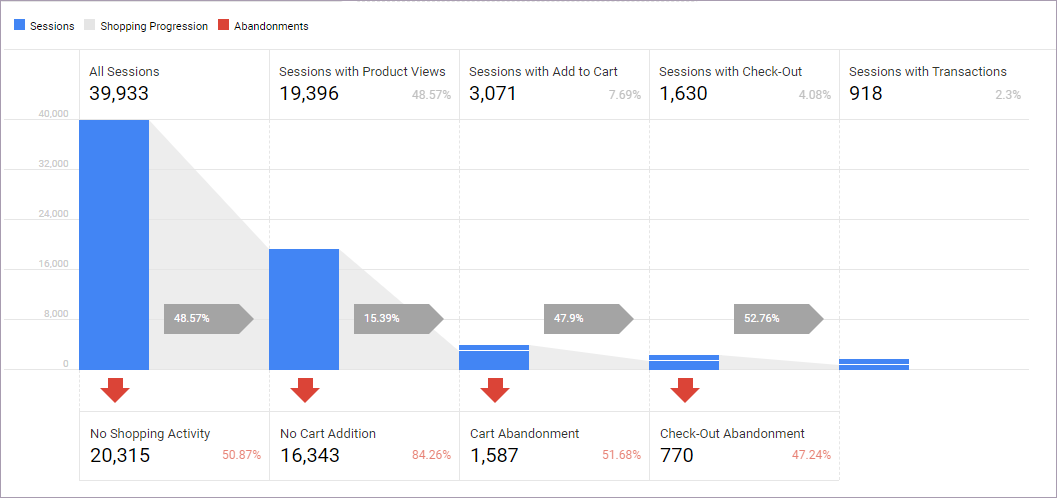This screenshot has width=1057, height=498.
Task: Click the blue Sessions legend swatch
Action: [19, 26]
